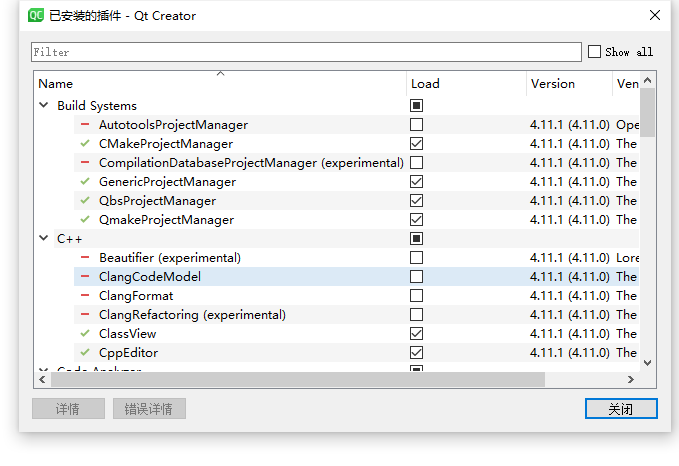Select the CppEditor plugin row
Image resolution: width=679 pixels, height=466 pixels.
coord(356,353)
